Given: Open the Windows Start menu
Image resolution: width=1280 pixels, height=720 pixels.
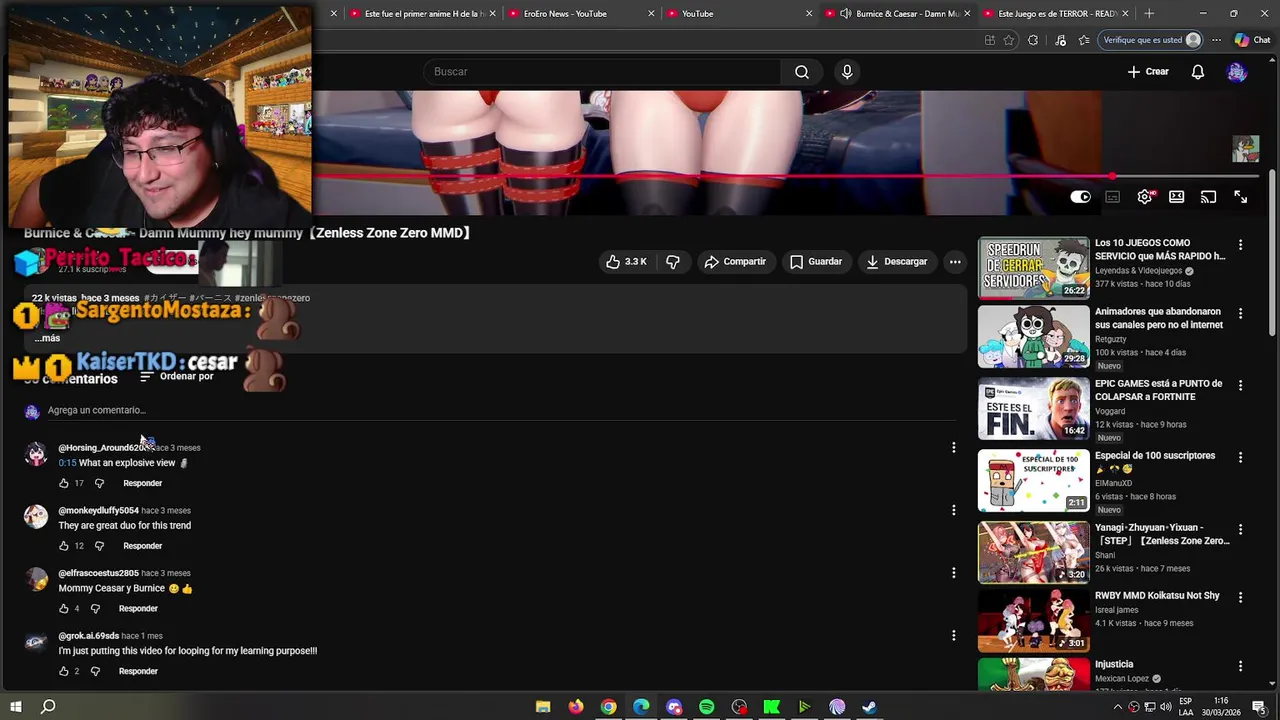Looking at the screenshot, I should click(x=15, y=707).
